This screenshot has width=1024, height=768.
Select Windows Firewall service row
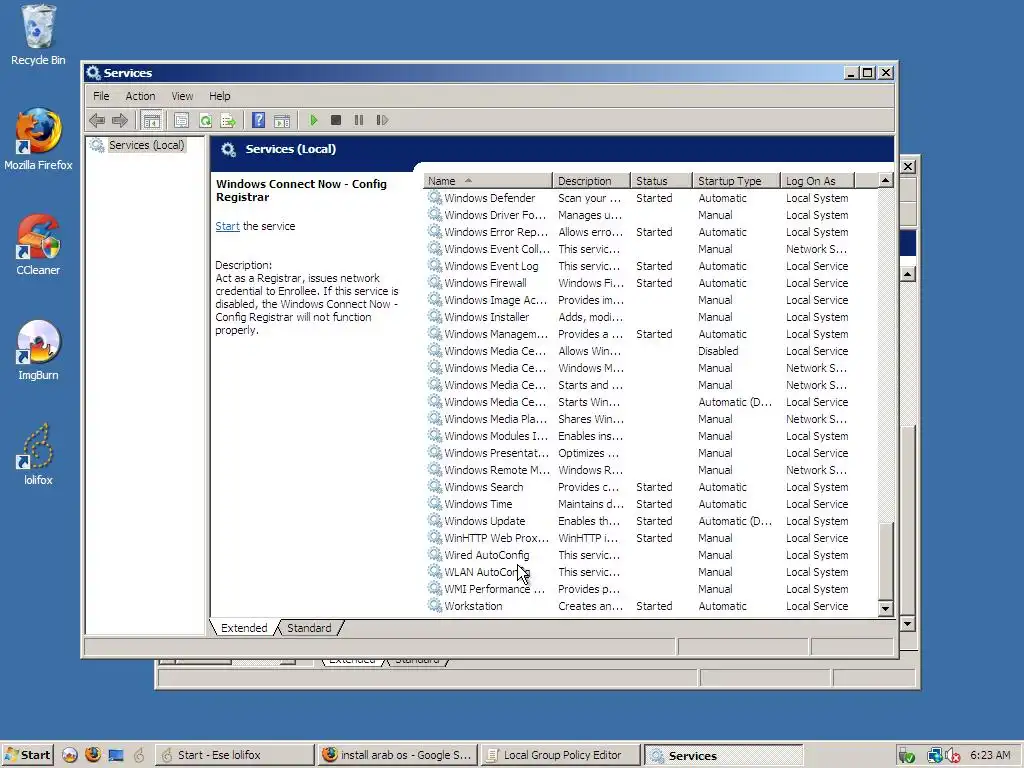pos(650,283)
